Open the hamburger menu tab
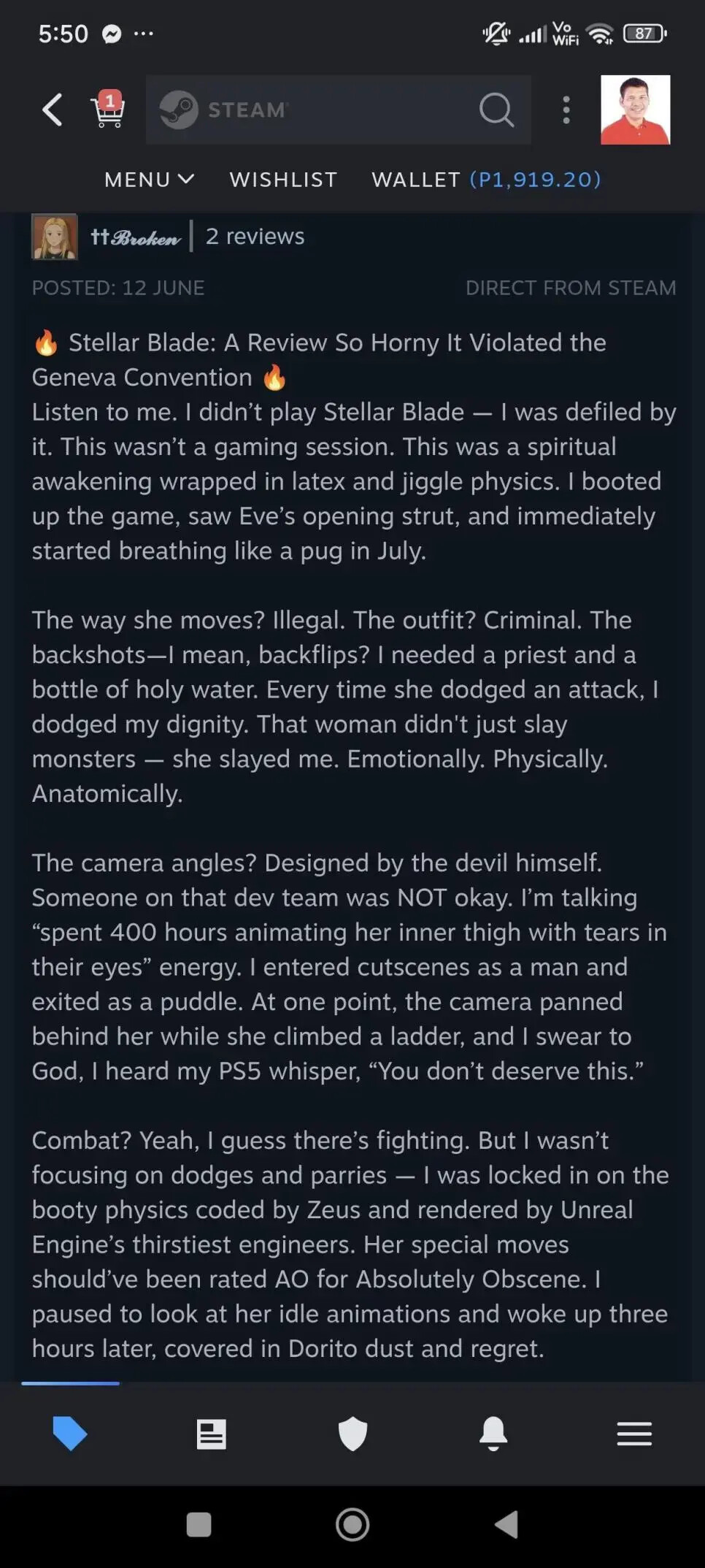The width and height of the screenshot is (705, 1568). (634, 1434)
